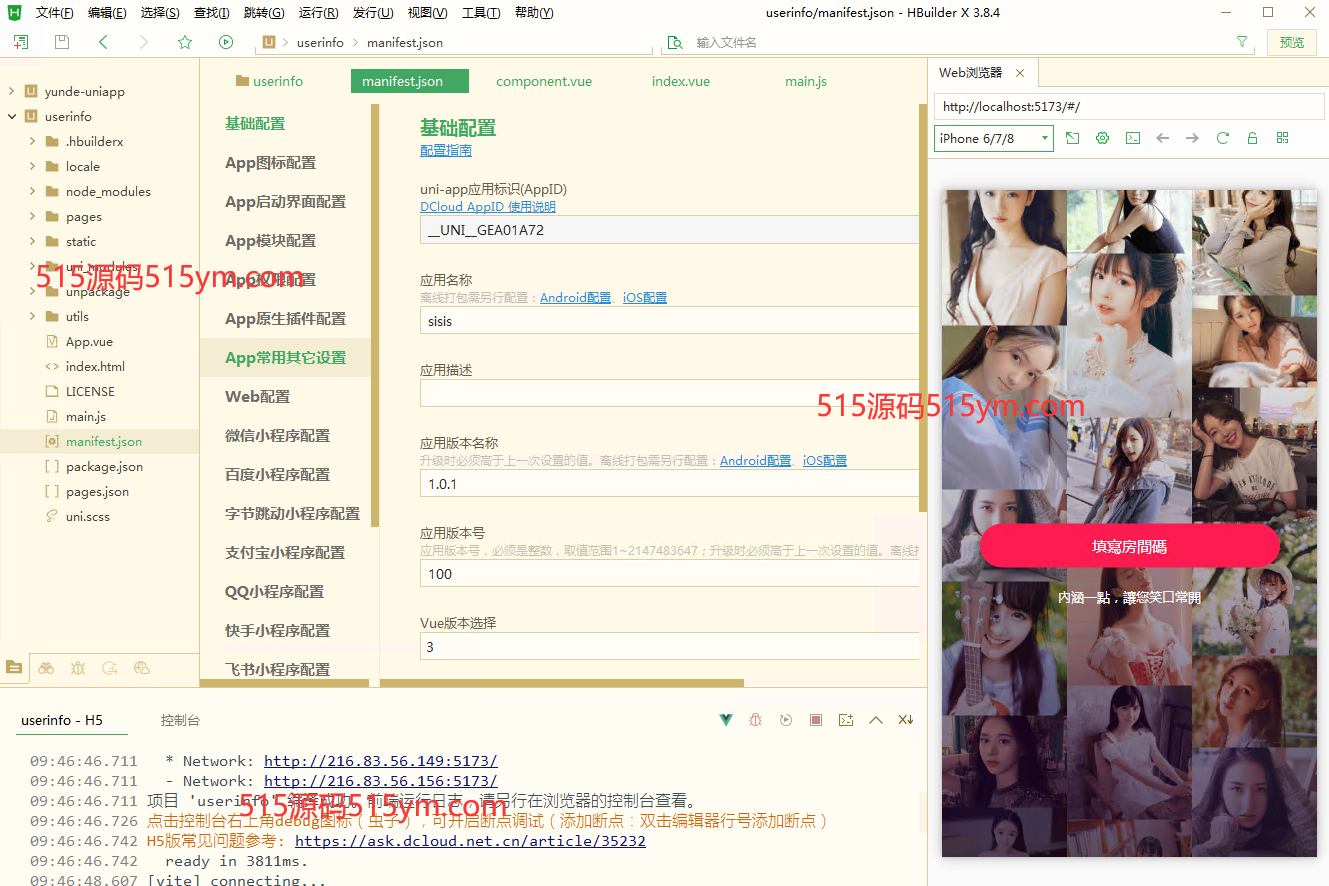Open the Vue devtools in the console toolbar
The height and width of the screenshot is (886, 1329).
click(726, 719)
